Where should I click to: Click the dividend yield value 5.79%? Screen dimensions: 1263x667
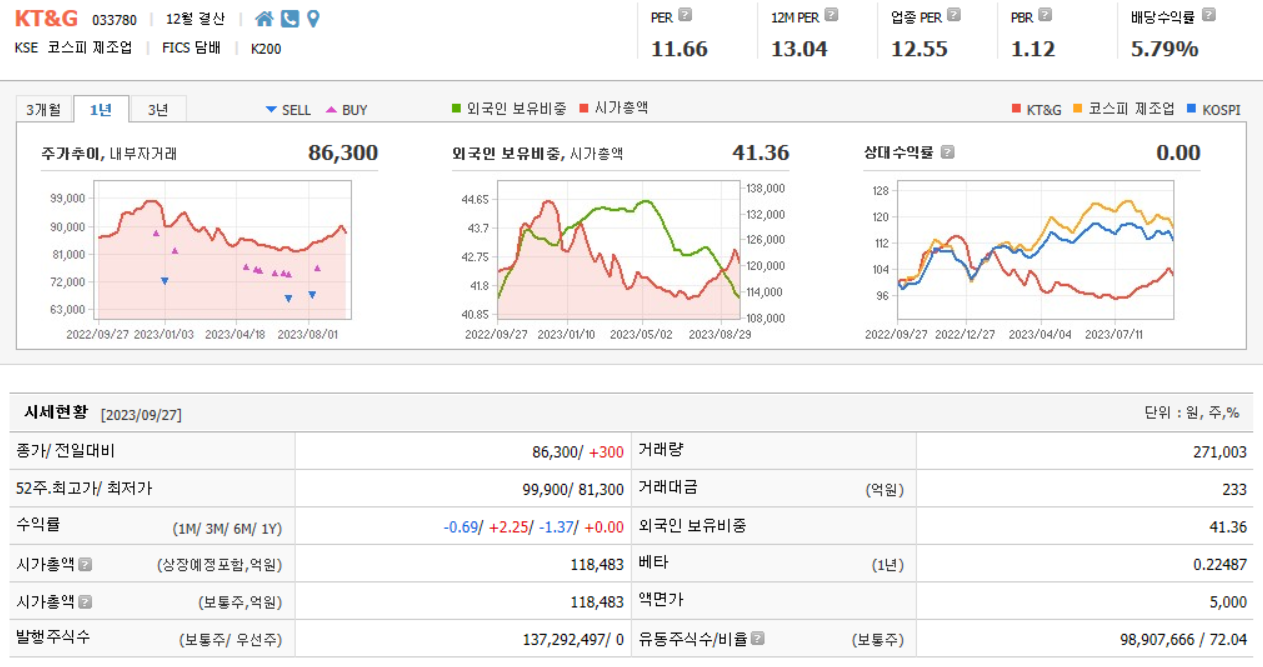pyautogui.click(x=1164, y=49)
